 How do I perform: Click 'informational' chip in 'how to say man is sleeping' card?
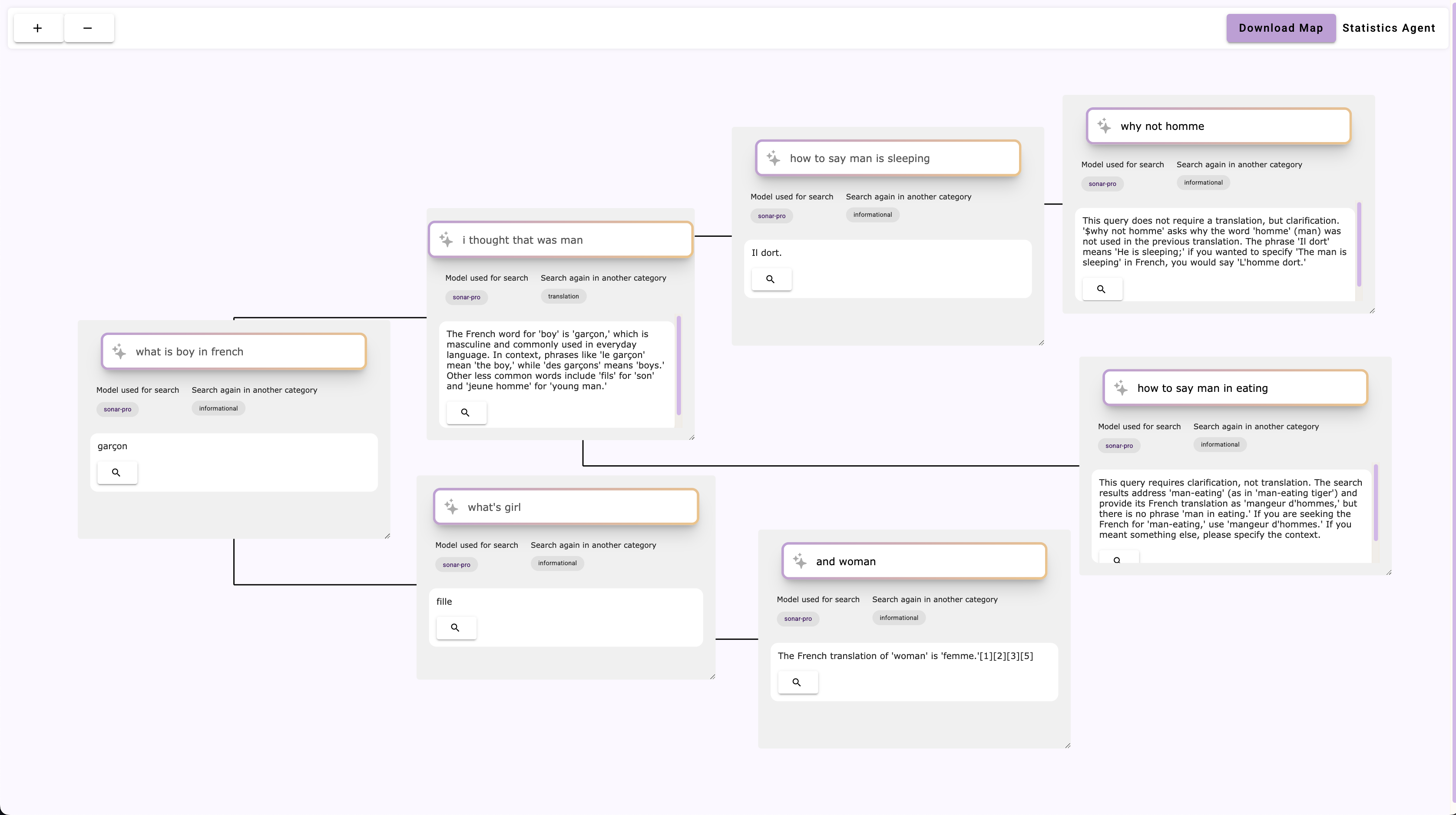pyautogui.click(x=872, y=215)
